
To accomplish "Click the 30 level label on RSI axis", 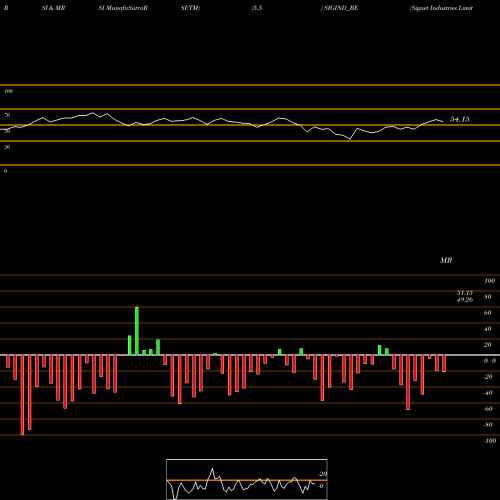I will 7,147.
